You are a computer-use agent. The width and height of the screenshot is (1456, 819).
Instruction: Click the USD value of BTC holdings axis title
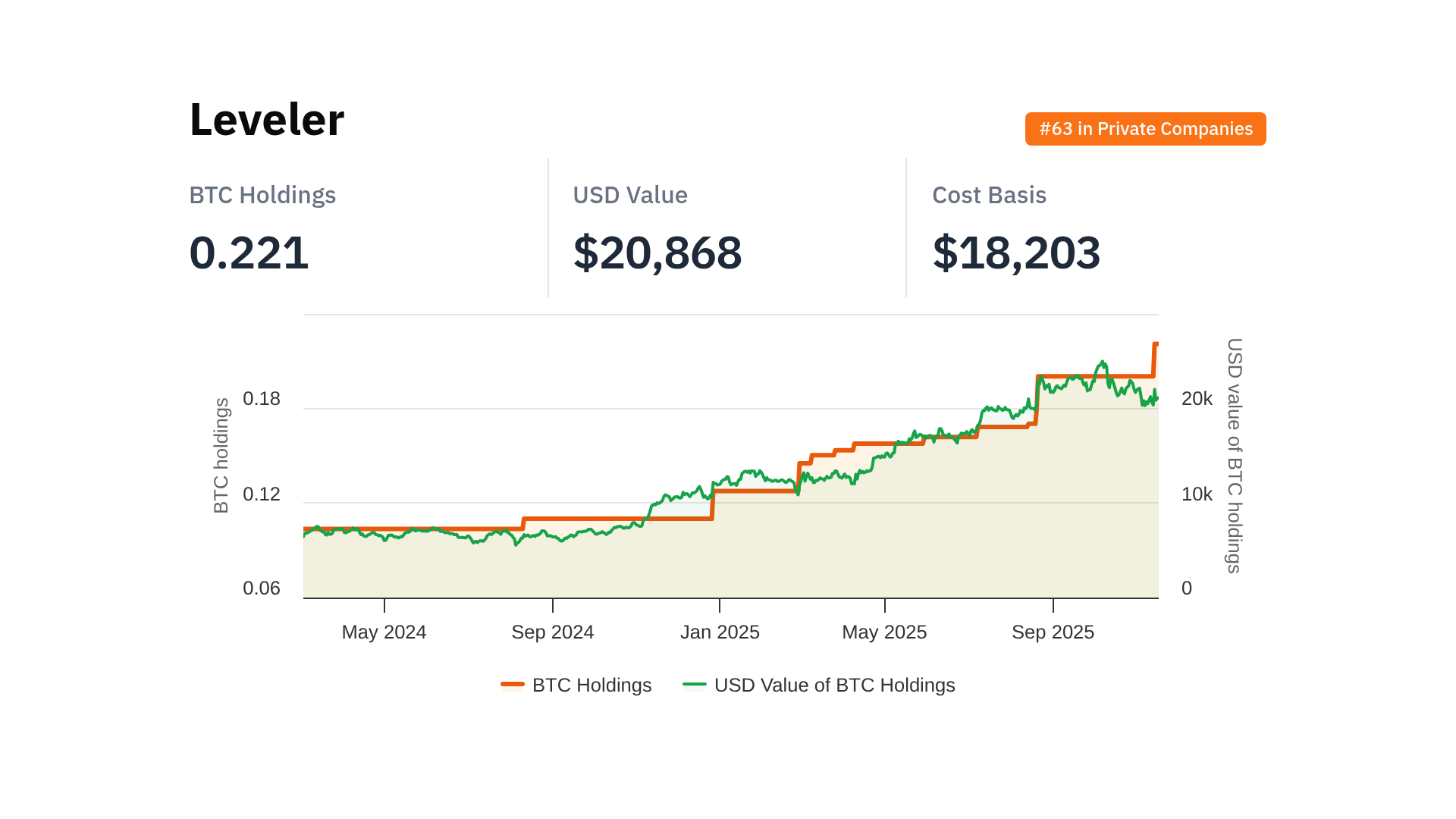tap(1234, 455)
